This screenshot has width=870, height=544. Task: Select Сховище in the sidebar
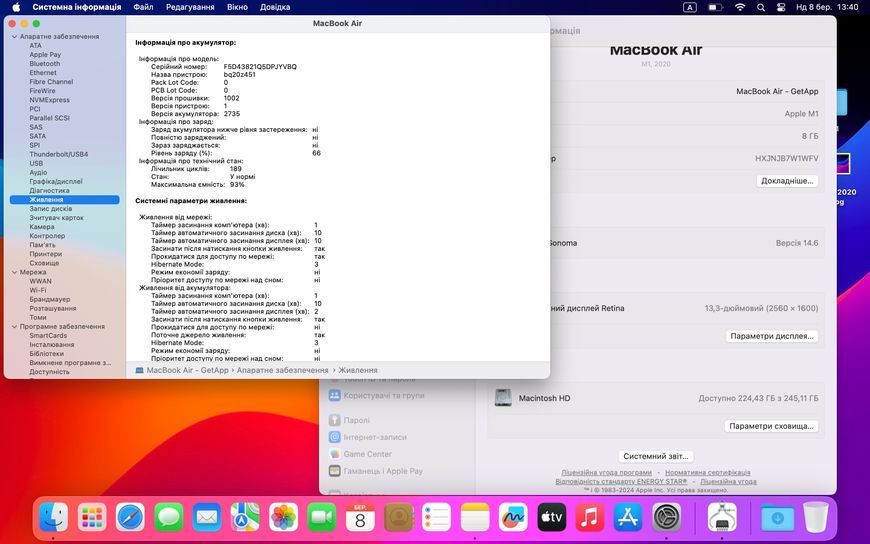tap(44, 263)
